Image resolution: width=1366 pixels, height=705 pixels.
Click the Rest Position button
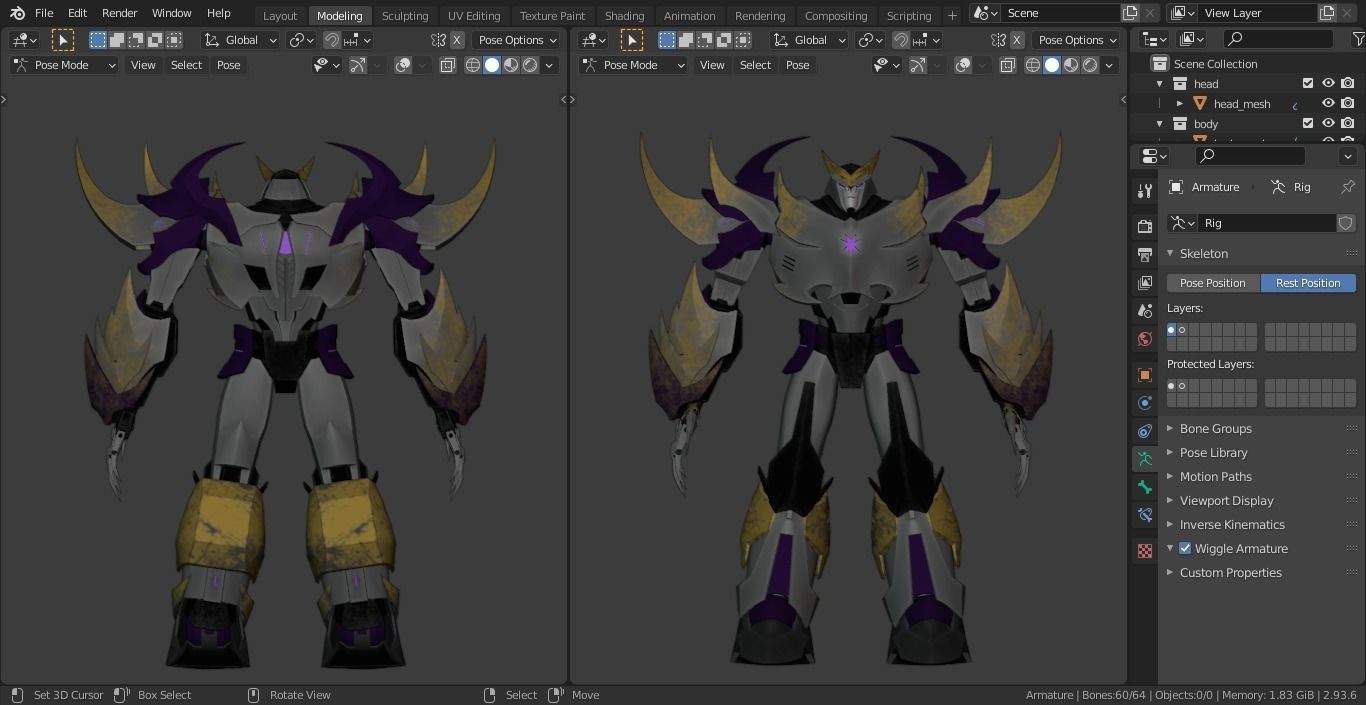1308,283
